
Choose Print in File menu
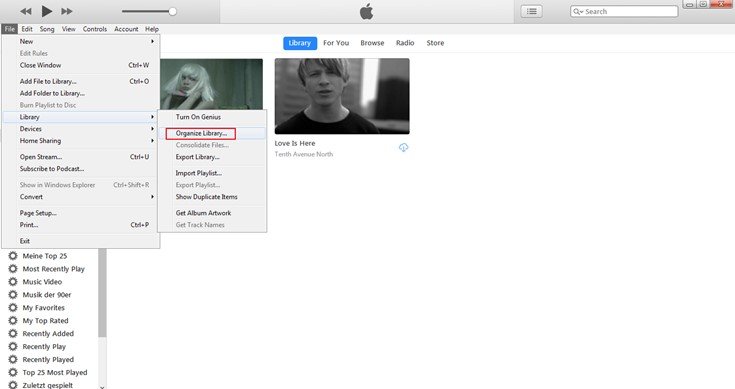81,225
